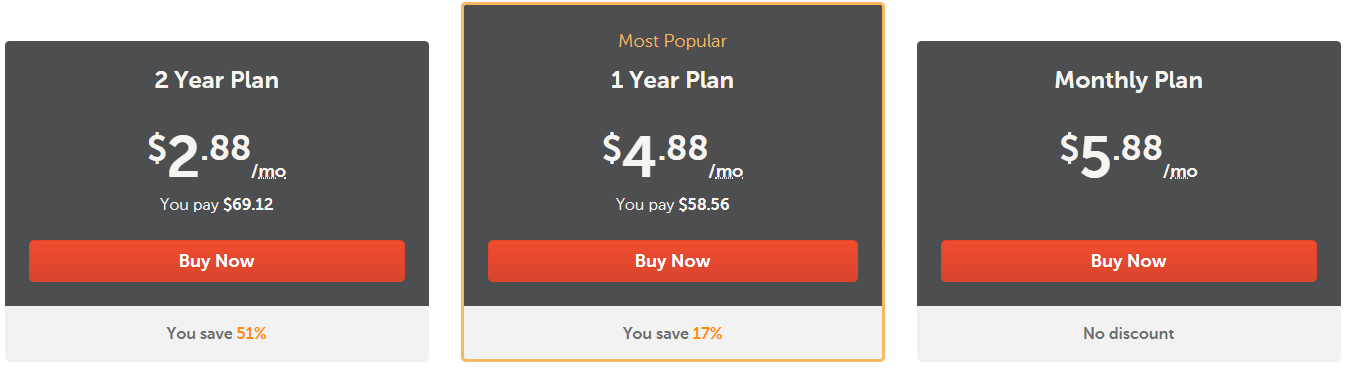Click the $69.12 total amount
1353x381 pixels.
coord(248,204)
